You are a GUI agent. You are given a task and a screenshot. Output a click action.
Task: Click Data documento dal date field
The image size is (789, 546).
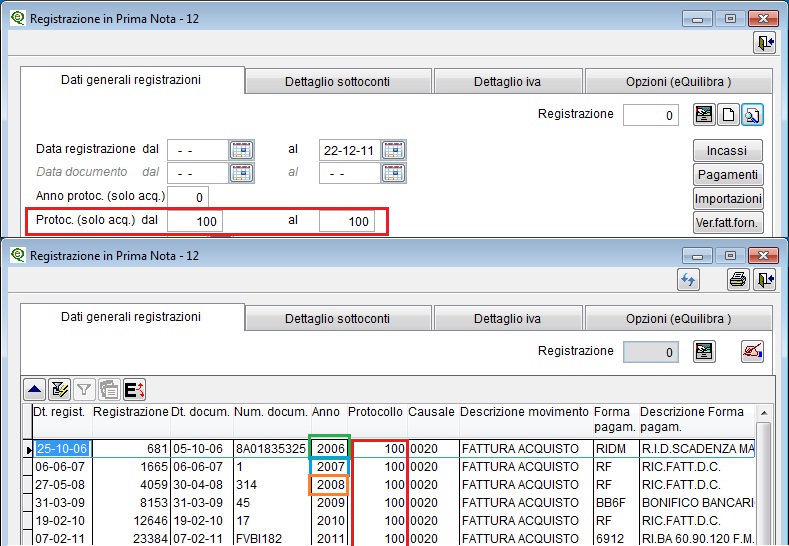[198, 173]
